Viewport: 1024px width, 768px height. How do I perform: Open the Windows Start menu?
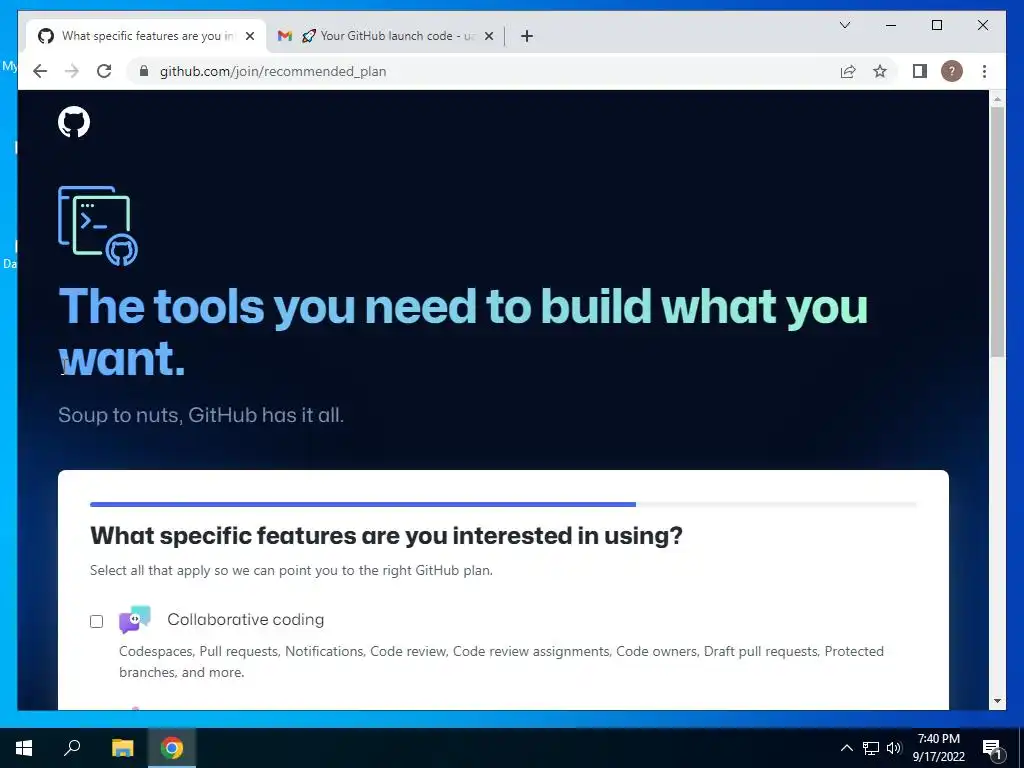24,748
